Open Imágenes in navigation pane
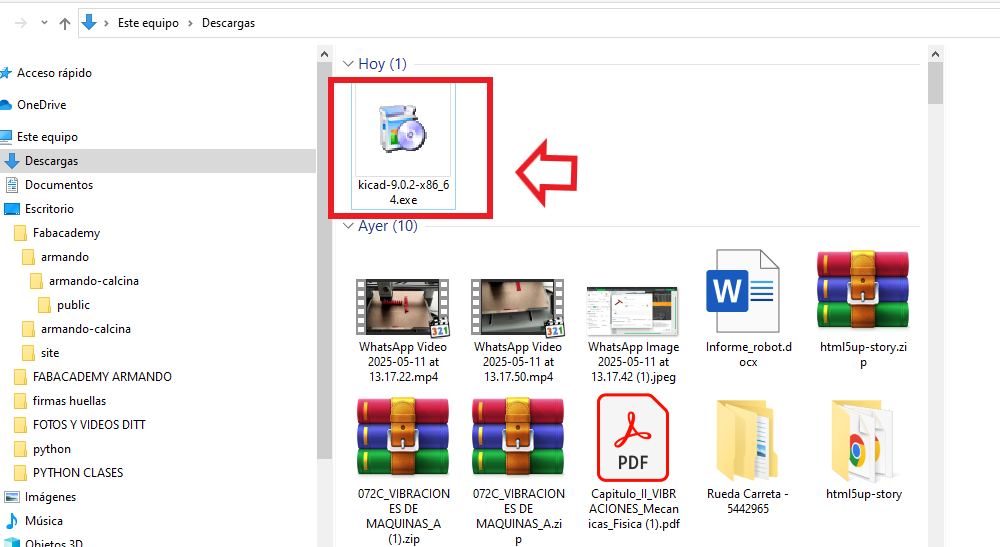The image size is (1000, 547). [50, 497]
